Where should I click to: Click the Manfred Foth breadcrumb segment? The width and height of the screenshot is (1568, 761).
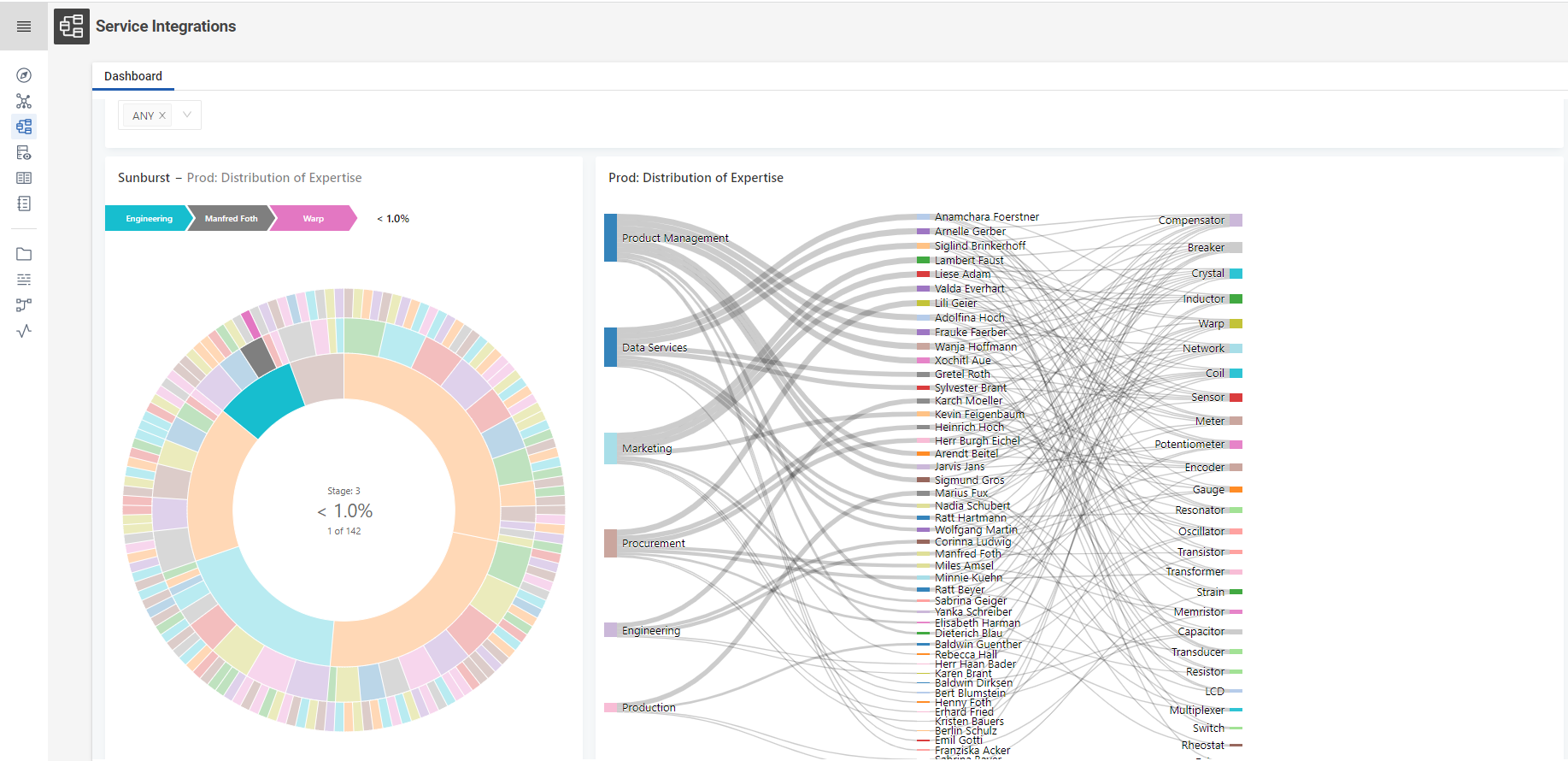[x=231, y=218]
